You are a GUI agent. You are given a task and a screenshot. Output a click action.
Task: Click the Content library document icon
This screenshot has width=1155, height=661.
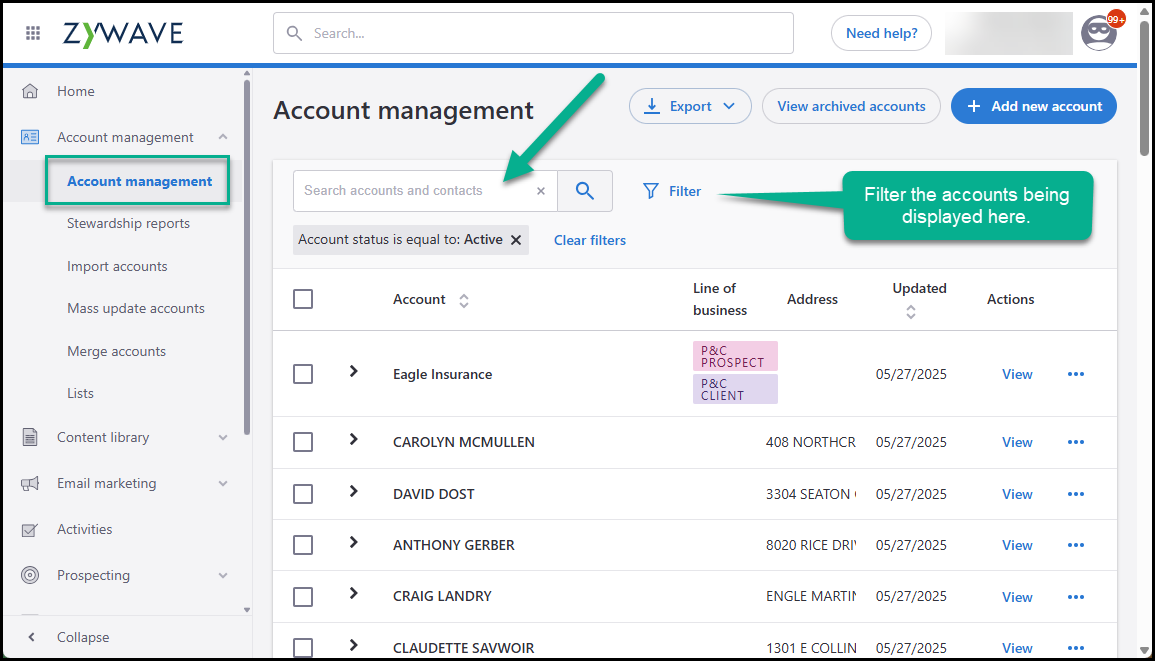(29, 437)
